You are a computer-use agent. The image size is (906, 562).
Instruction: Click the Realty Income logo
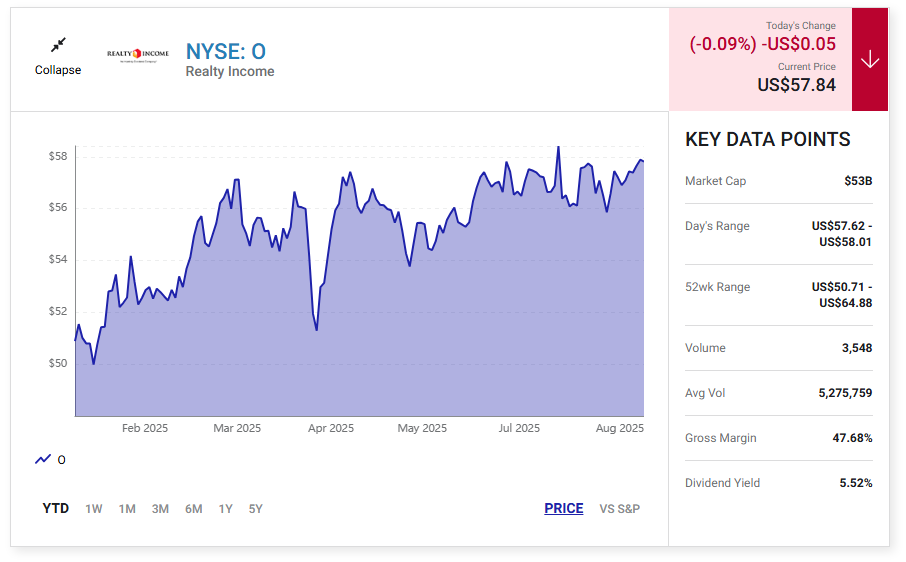[138, 55]
